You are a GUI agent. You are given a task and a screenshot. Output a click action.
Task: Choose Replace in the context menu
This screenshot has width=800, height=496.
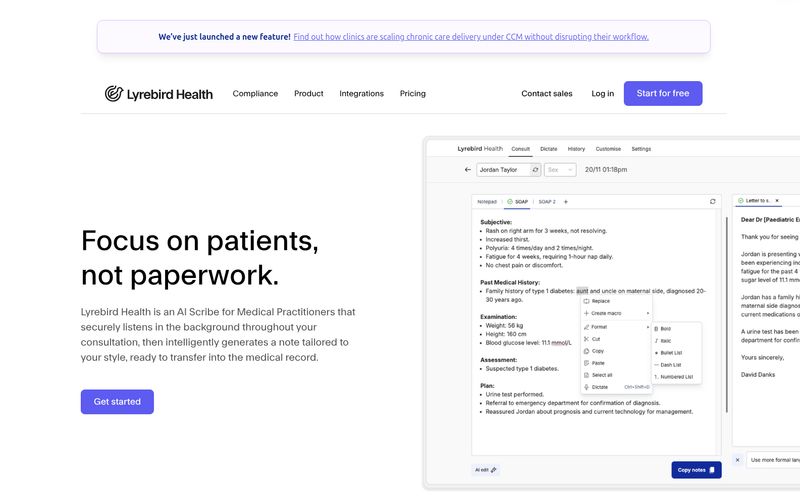coord(616,301)
